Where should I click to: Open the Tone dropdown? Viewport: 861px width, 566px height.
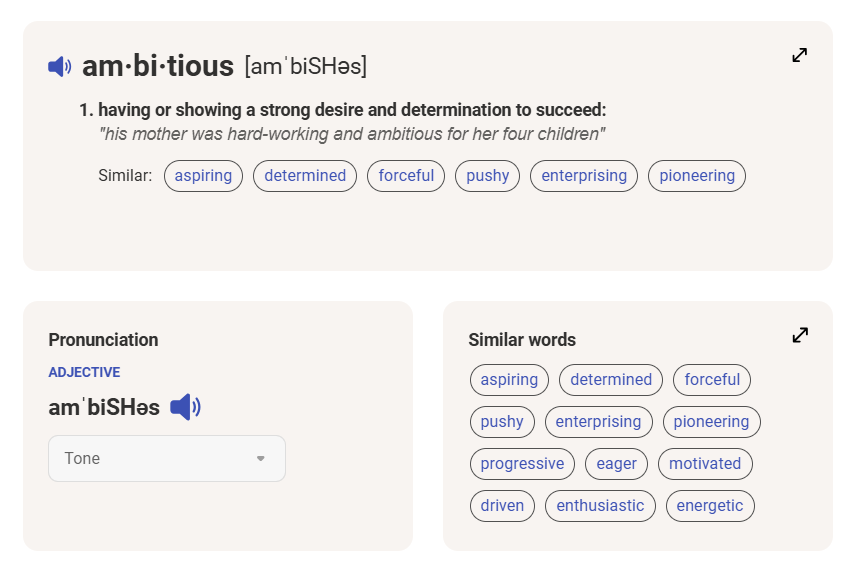(x=166, y=458)
